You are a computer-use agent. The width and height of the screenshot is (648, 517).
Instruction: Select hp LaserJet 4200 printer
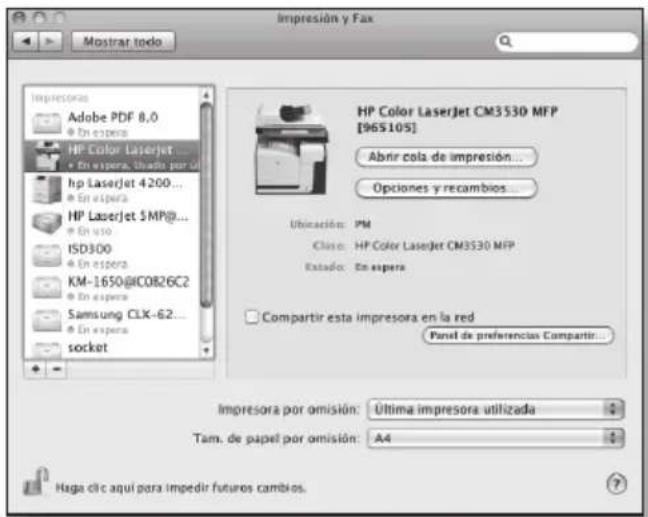click(112, 189)
